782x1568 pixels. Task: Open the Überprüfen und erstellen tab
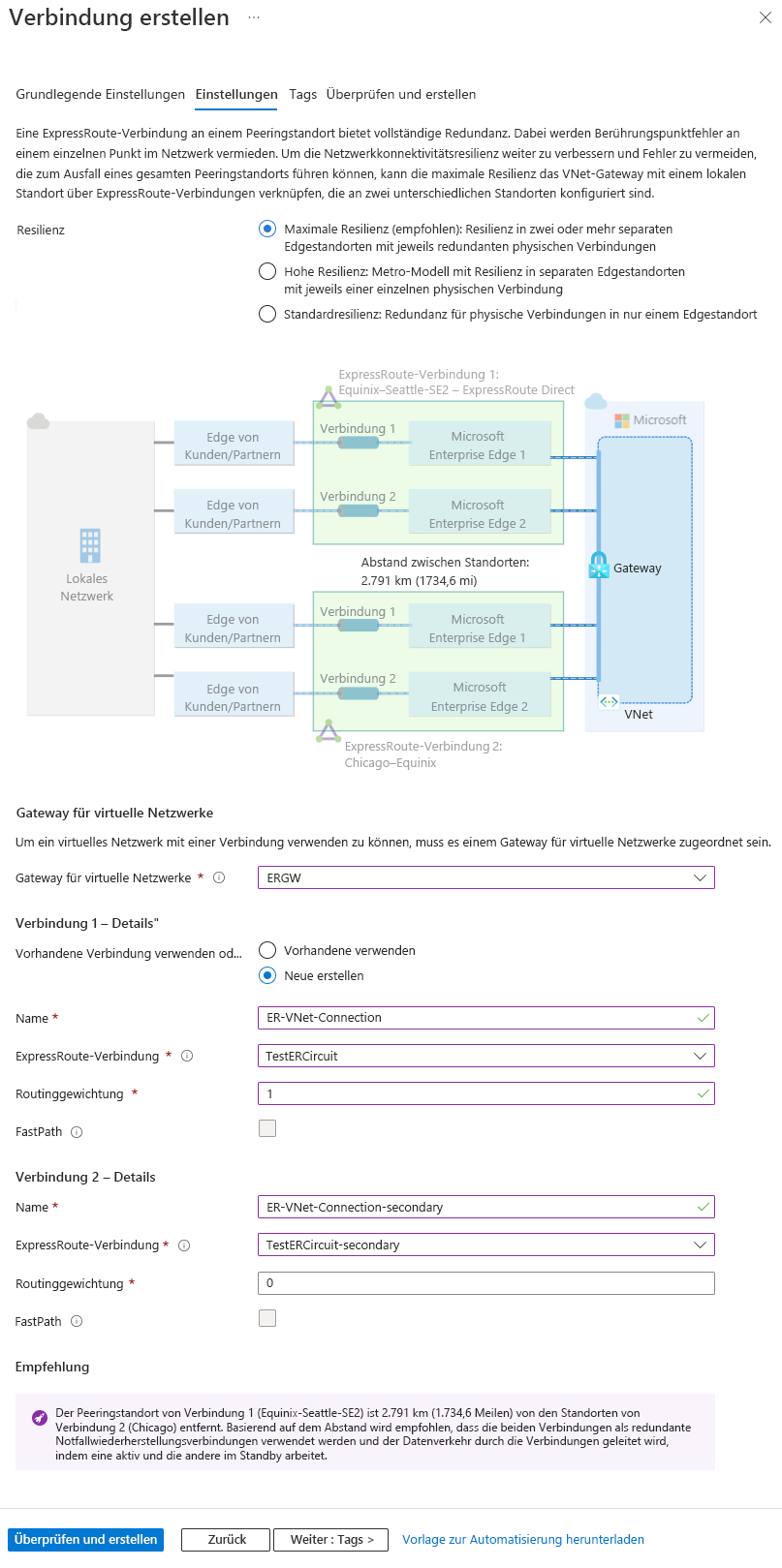401,95
